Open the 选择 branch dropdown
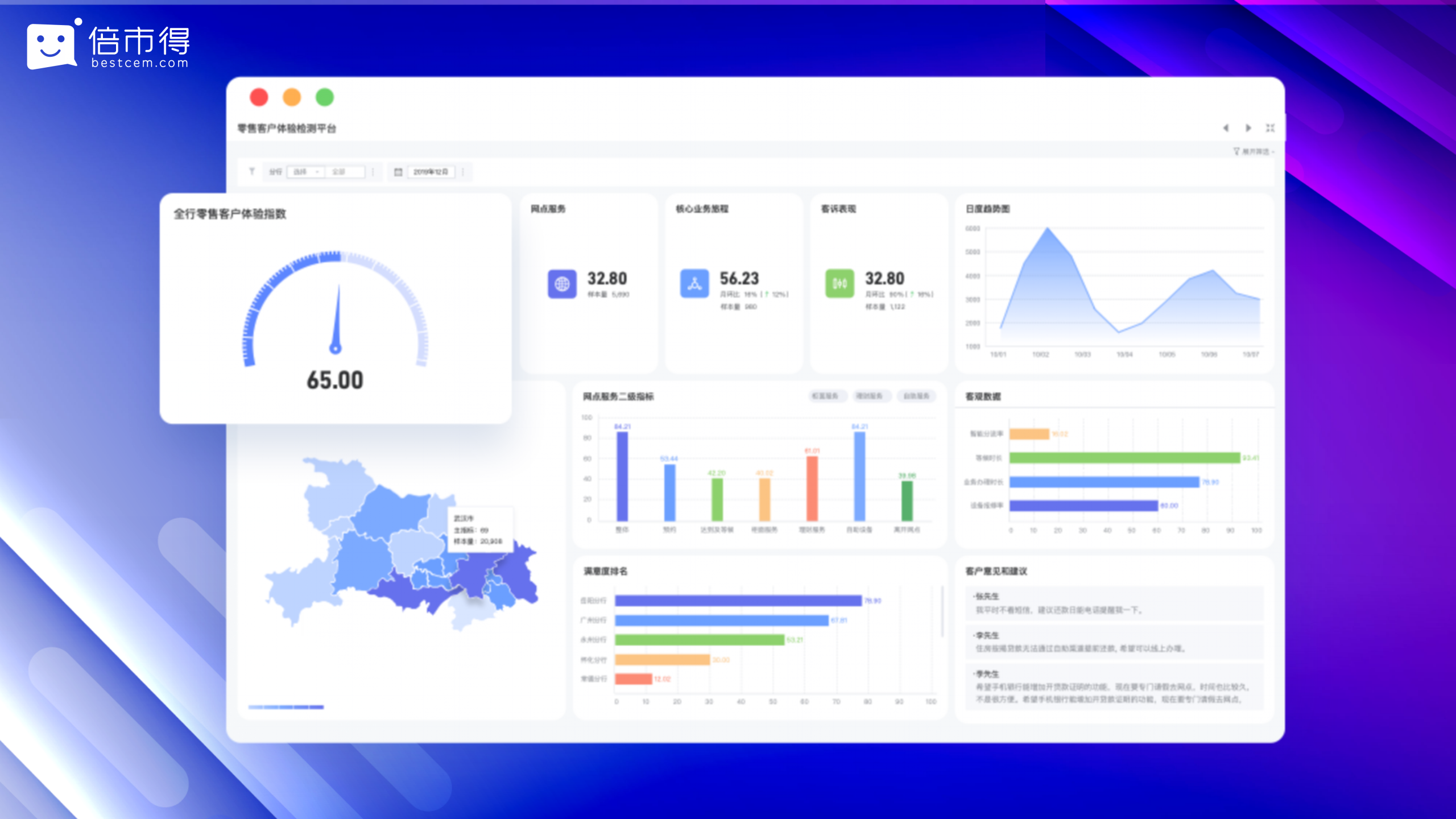 (x=306, y=172)
